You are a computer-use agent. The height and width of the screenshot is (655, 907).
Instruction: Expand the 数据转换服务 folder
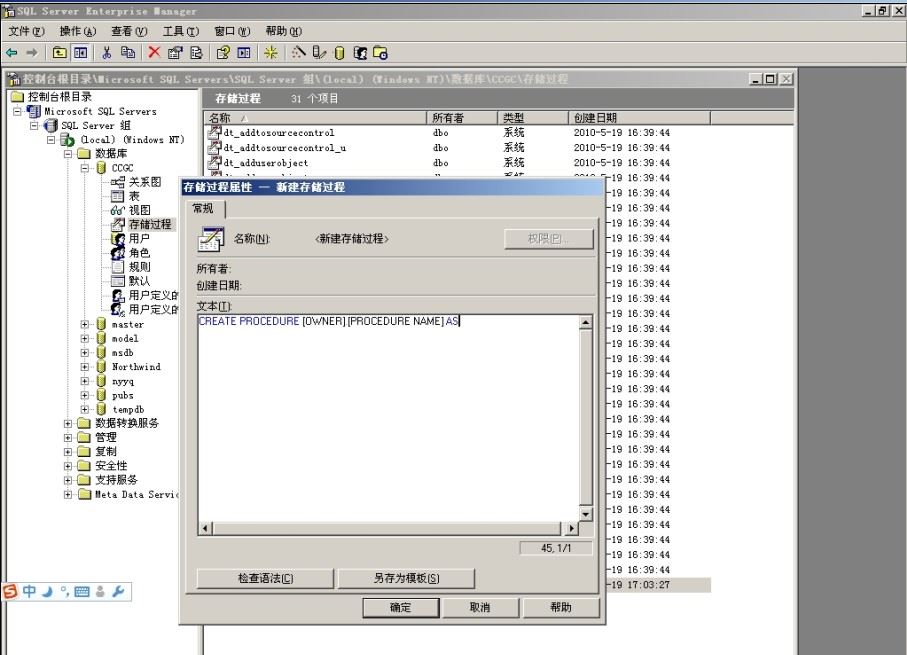pyautogui.click(x=68, y=424)
